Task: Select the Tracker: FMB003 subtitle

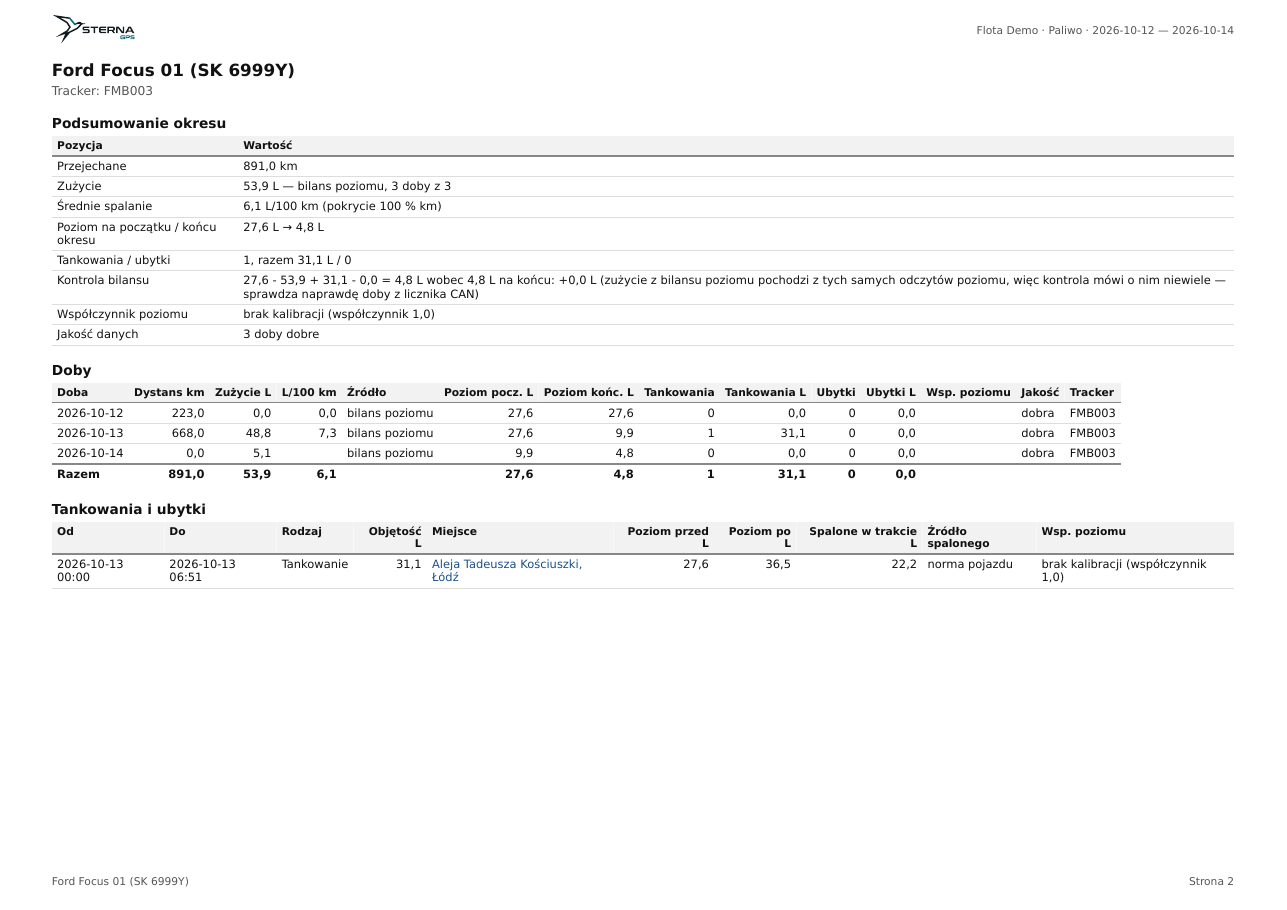Action: [x=102, y=91]
